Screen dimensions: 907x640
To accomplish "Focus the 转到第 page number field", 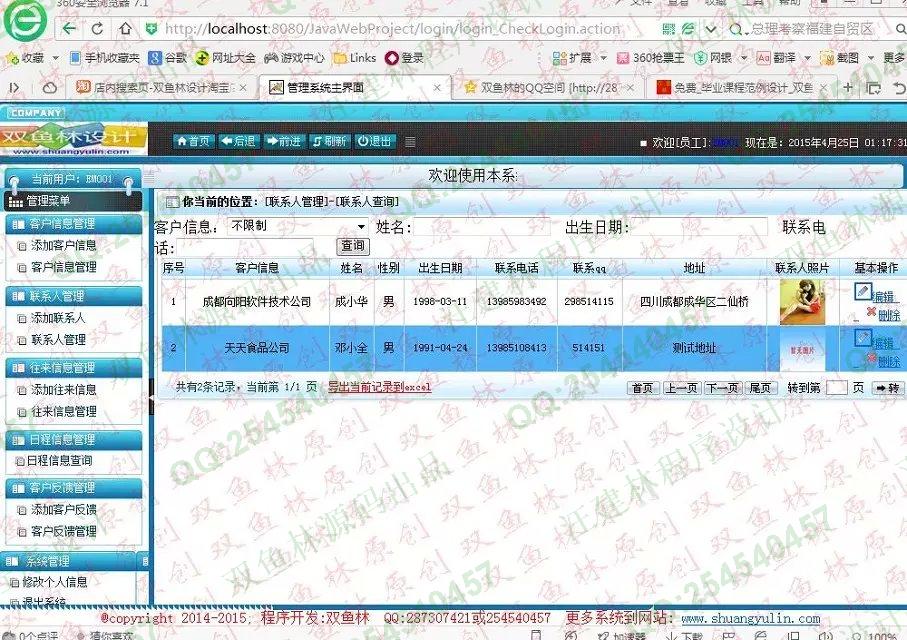I will click(x=836, y=388).
